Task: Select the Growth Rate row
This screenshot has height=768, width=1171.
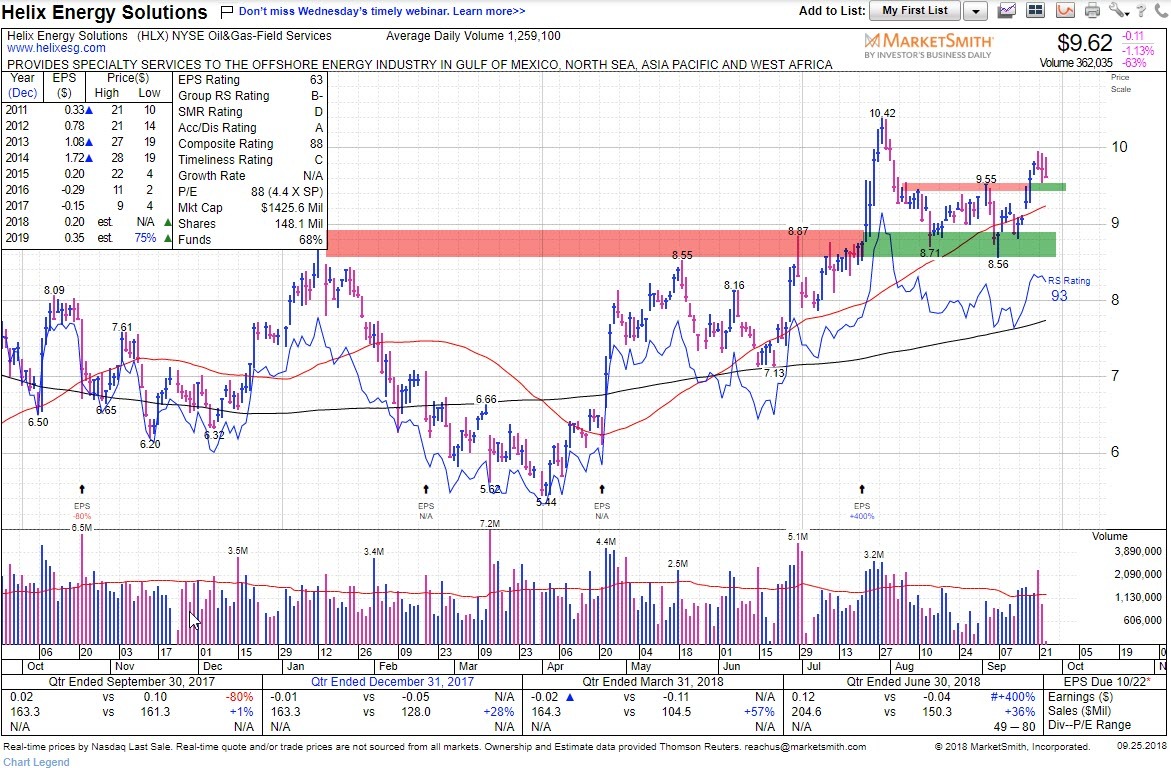Action: [250, 176]
